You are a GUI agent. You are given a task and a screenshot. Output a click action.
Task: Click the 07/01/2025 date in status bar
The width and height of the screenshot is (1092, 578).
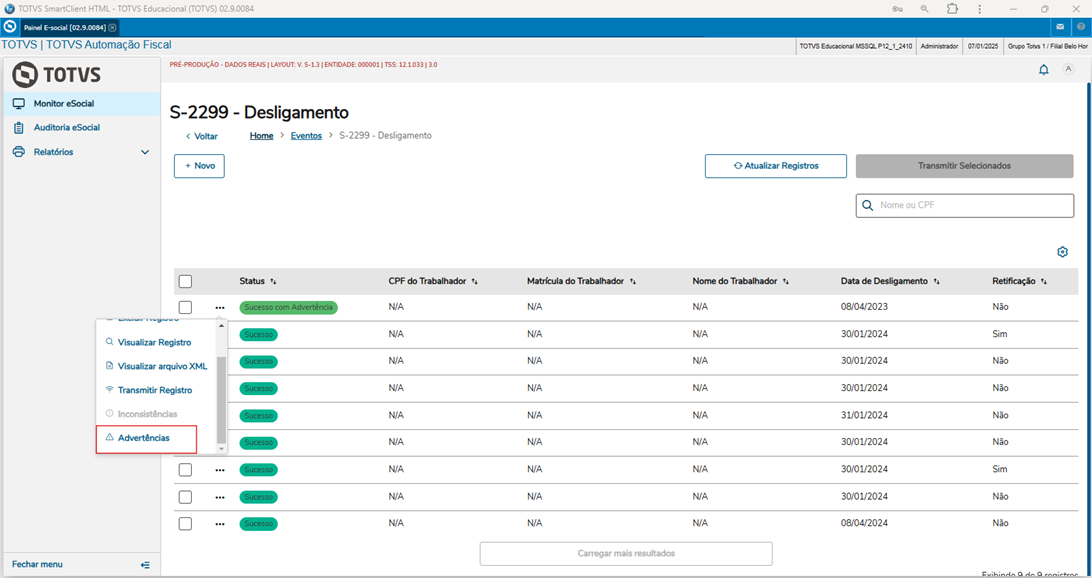(983, 47)
